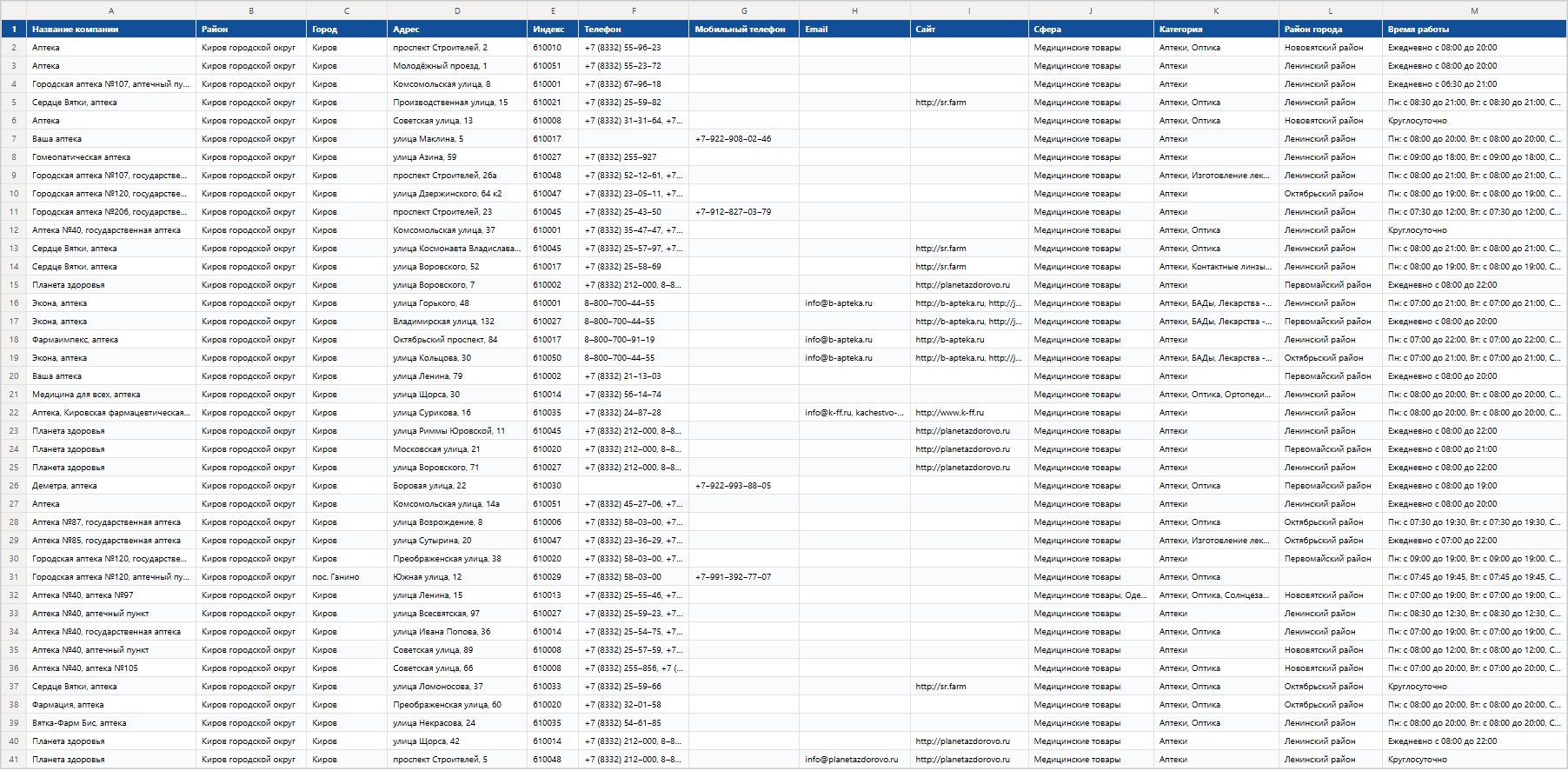Select the cell 'Аптека №40, аптека №97'
Viewport: 1568px width, 784px height.
click(111, 595)
